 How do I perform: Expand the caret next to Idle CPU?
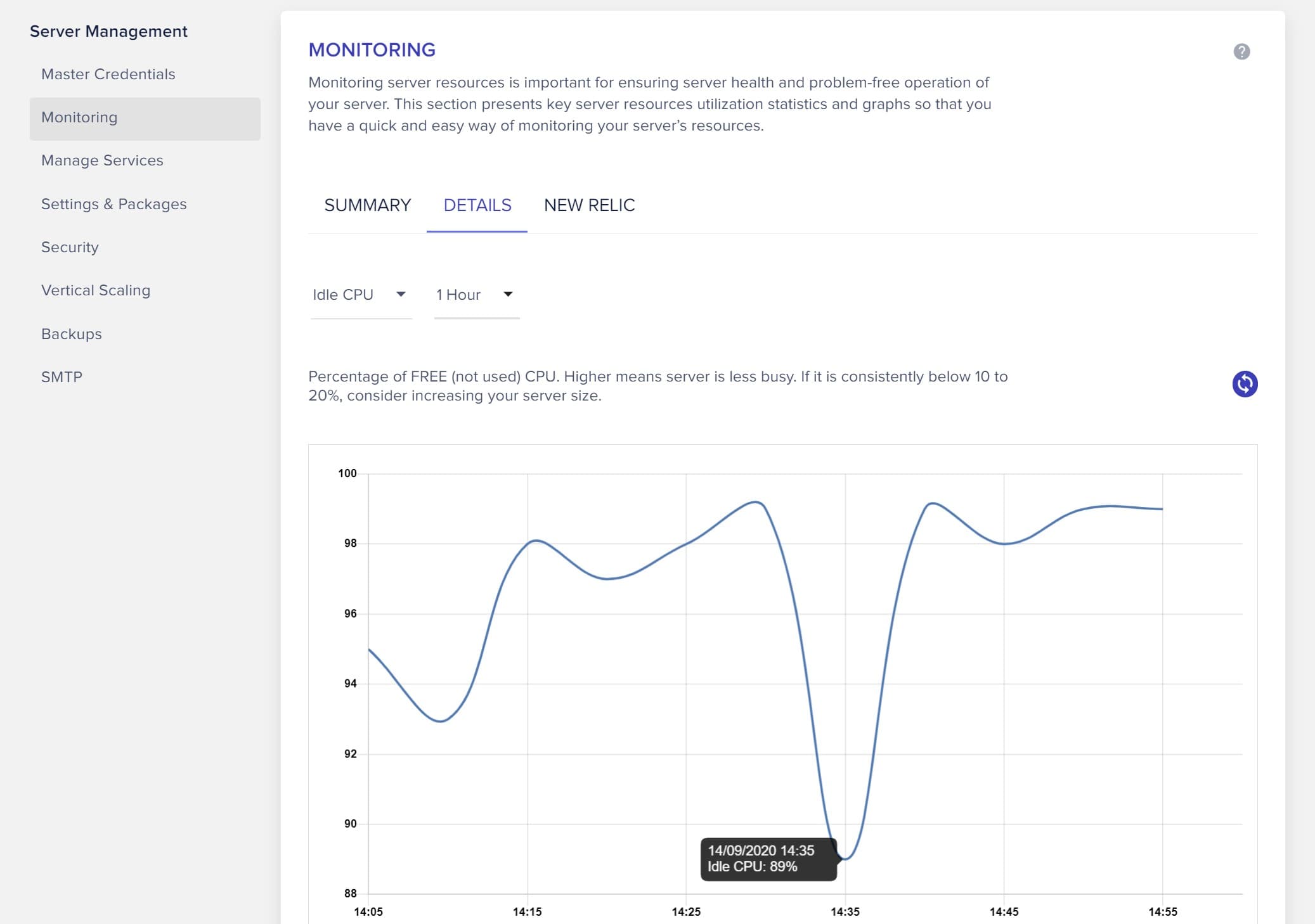[x=401, y=294]
